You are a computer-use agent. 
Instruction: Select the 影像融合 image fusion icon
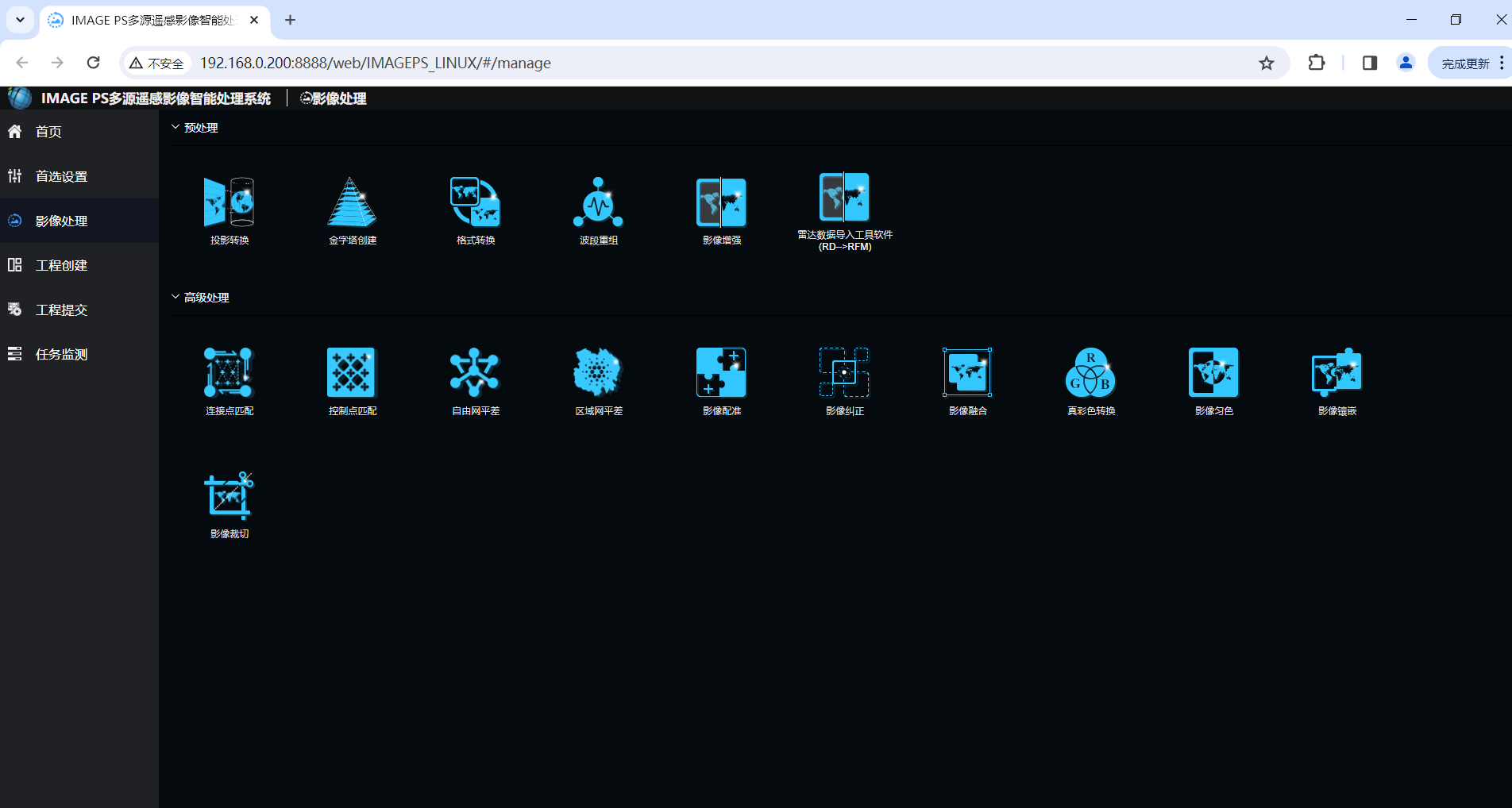pos(967,373)
